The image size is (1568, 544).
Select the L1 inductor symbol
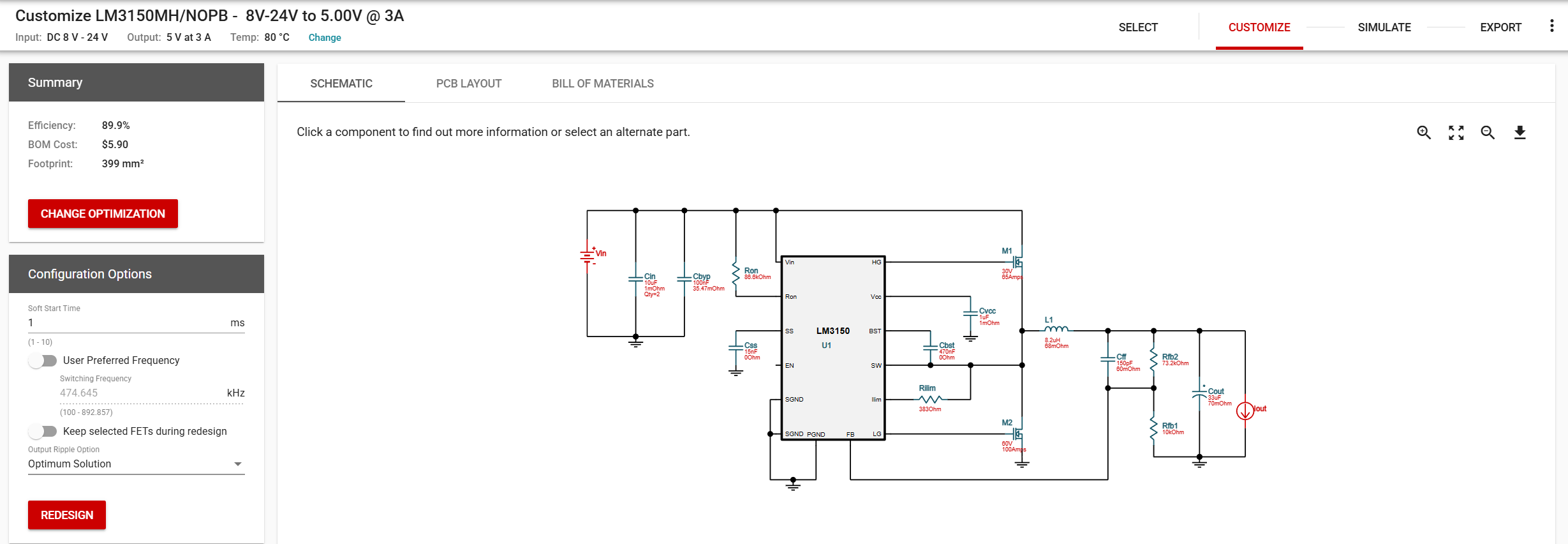[x=1056, y=329]
